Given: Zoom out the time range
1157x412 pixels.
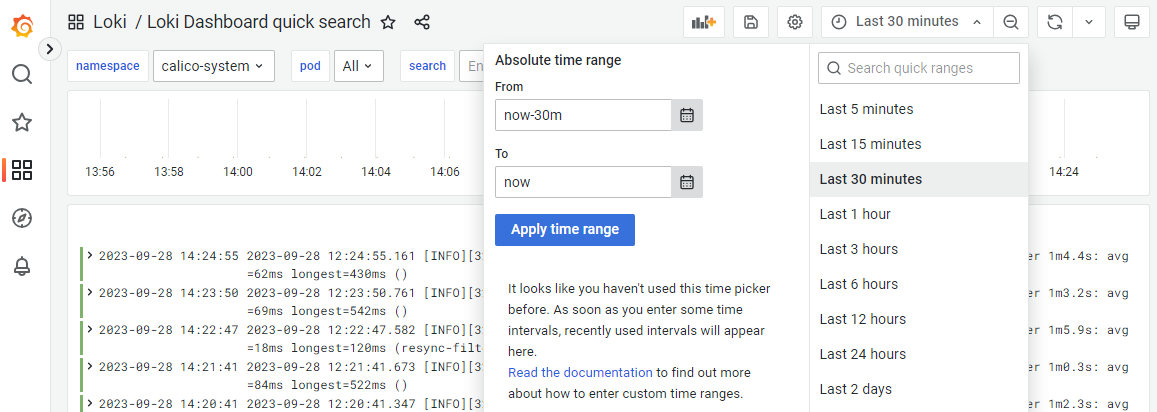Looking at the screenshot, I should pos(1011,22).
